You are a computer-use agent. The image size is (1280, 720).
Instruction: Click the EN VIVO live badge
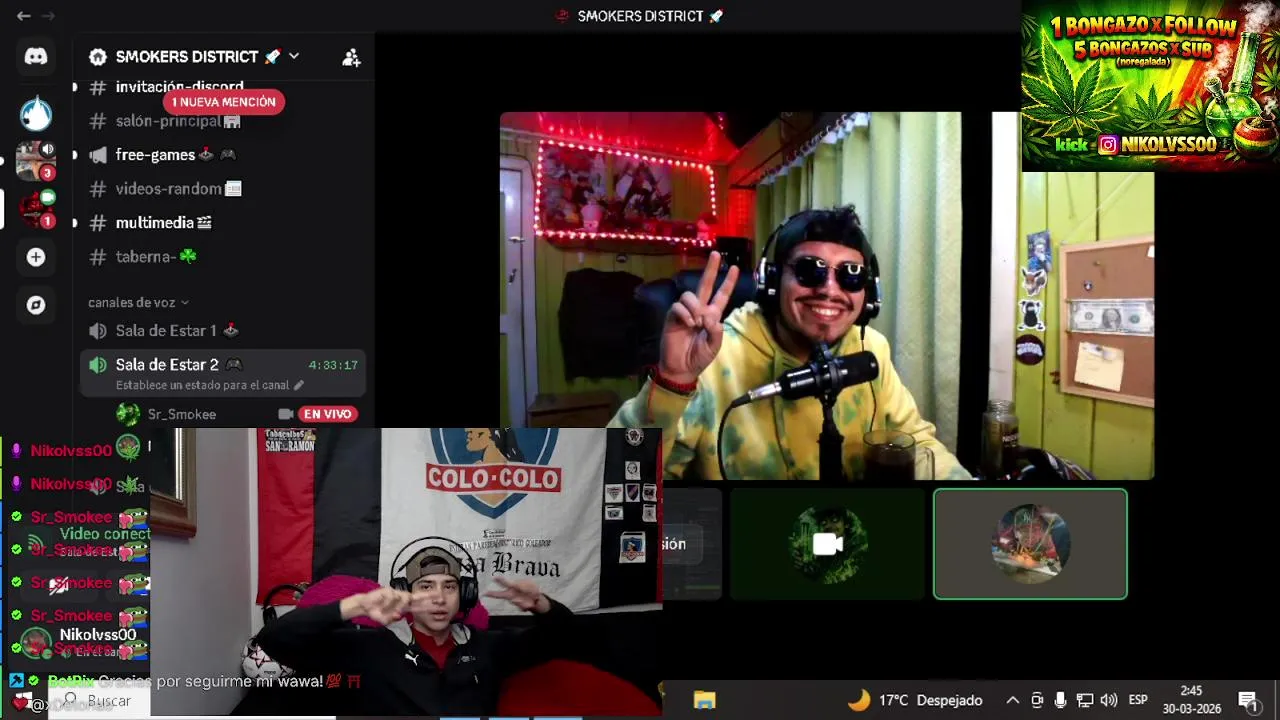(x=328, y=414)
